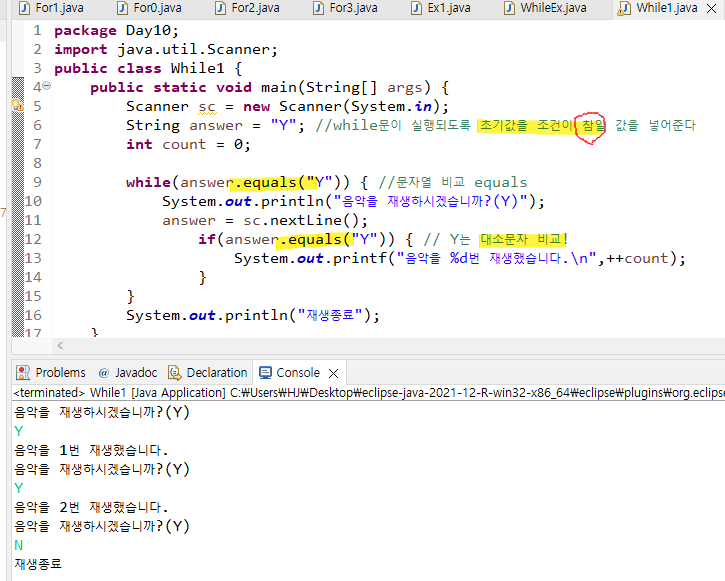Image resolution: width=725 pixels, height=581 pixels.
Task: Click the WhileEx.java file icon
Action: (x=510, y=8)
